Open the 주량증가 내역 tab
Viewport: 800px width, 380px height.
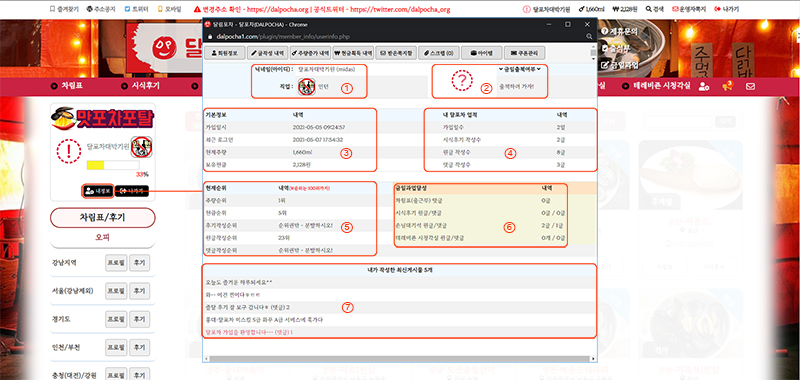[310, 53]
